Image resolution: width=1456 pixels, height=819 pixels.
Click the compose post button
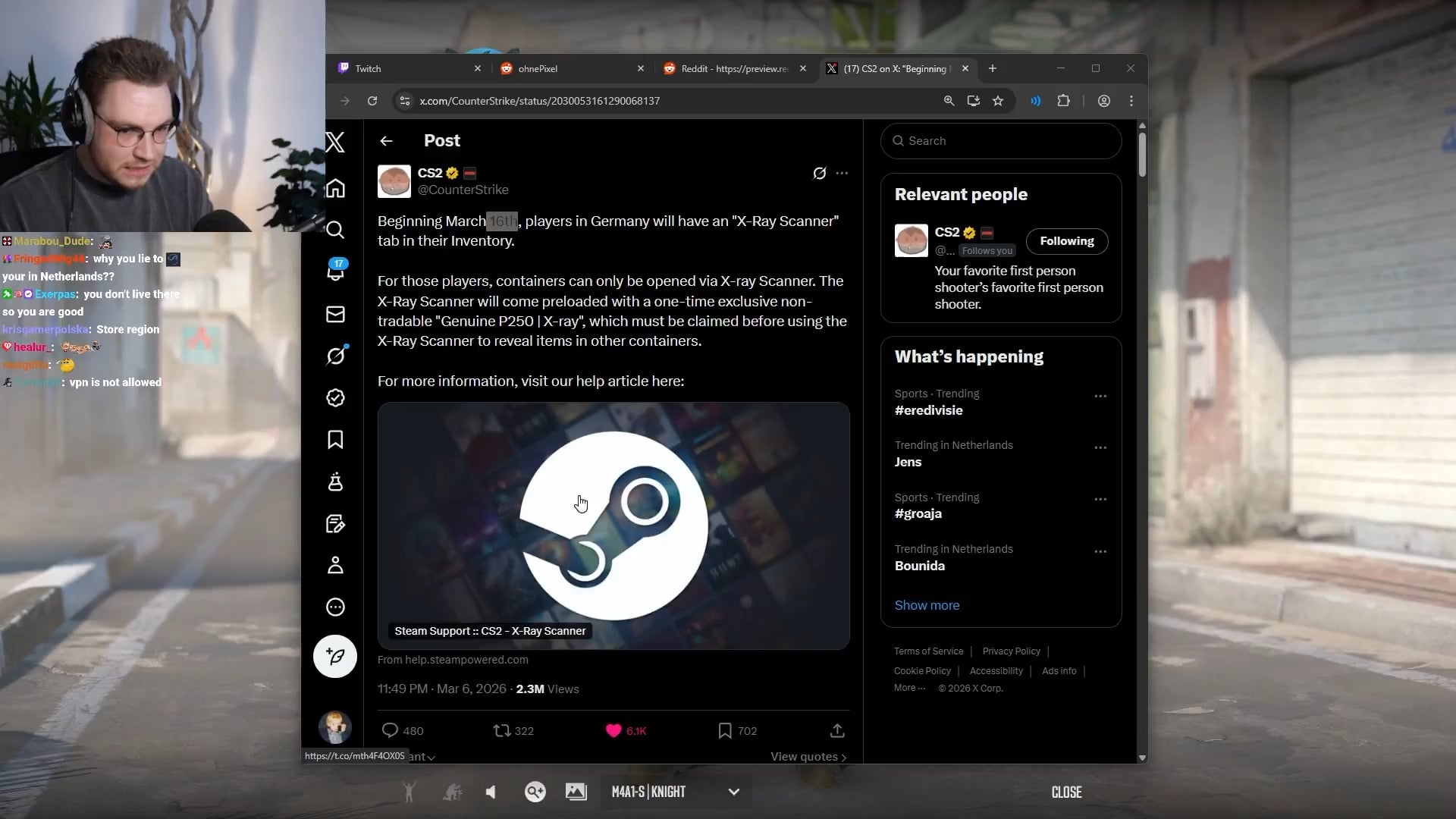coord(335,657)
